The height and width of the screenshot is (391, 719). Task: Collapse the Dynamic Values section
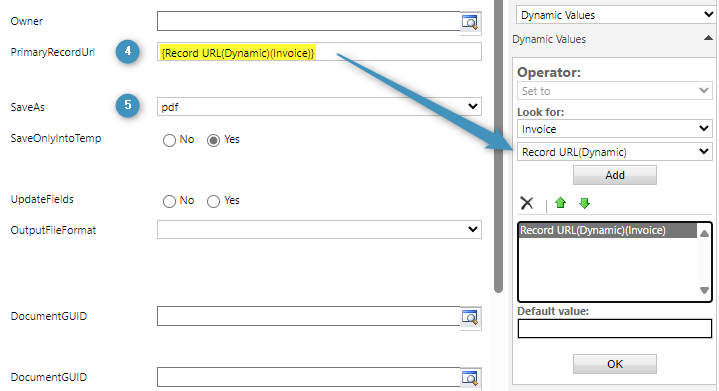pyautogui.click(x=708, y=39)
